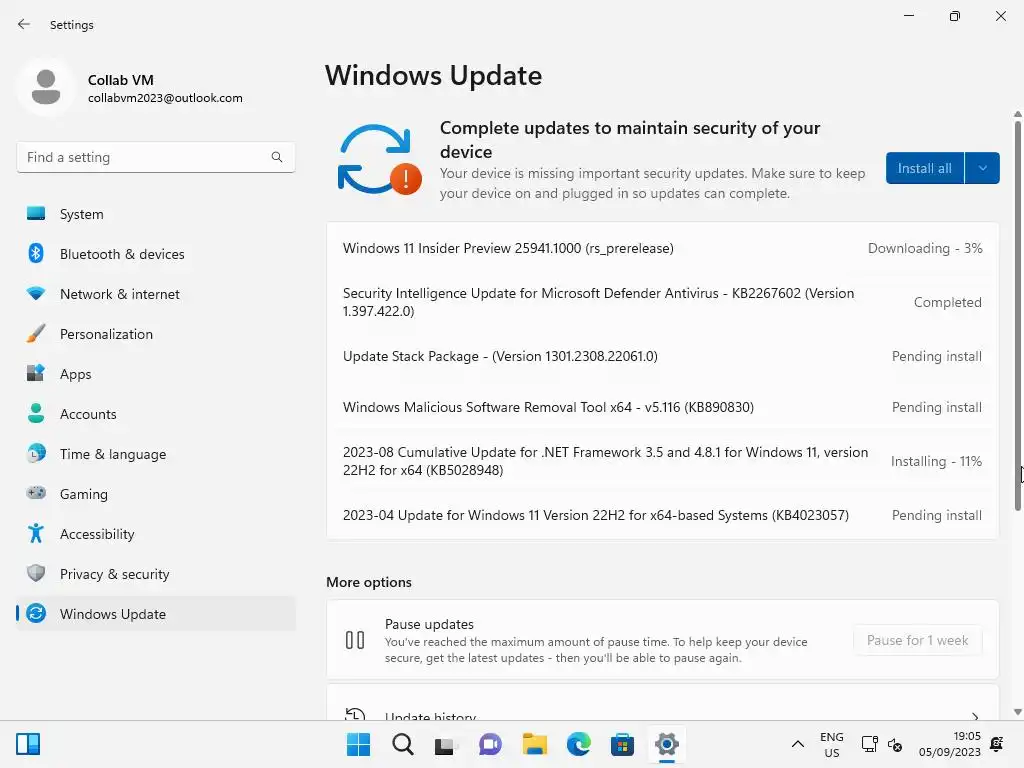The width and height of the screenshot is (1024, 768).
Task: Click the Settings gear on taskbar
Action: 666,744
